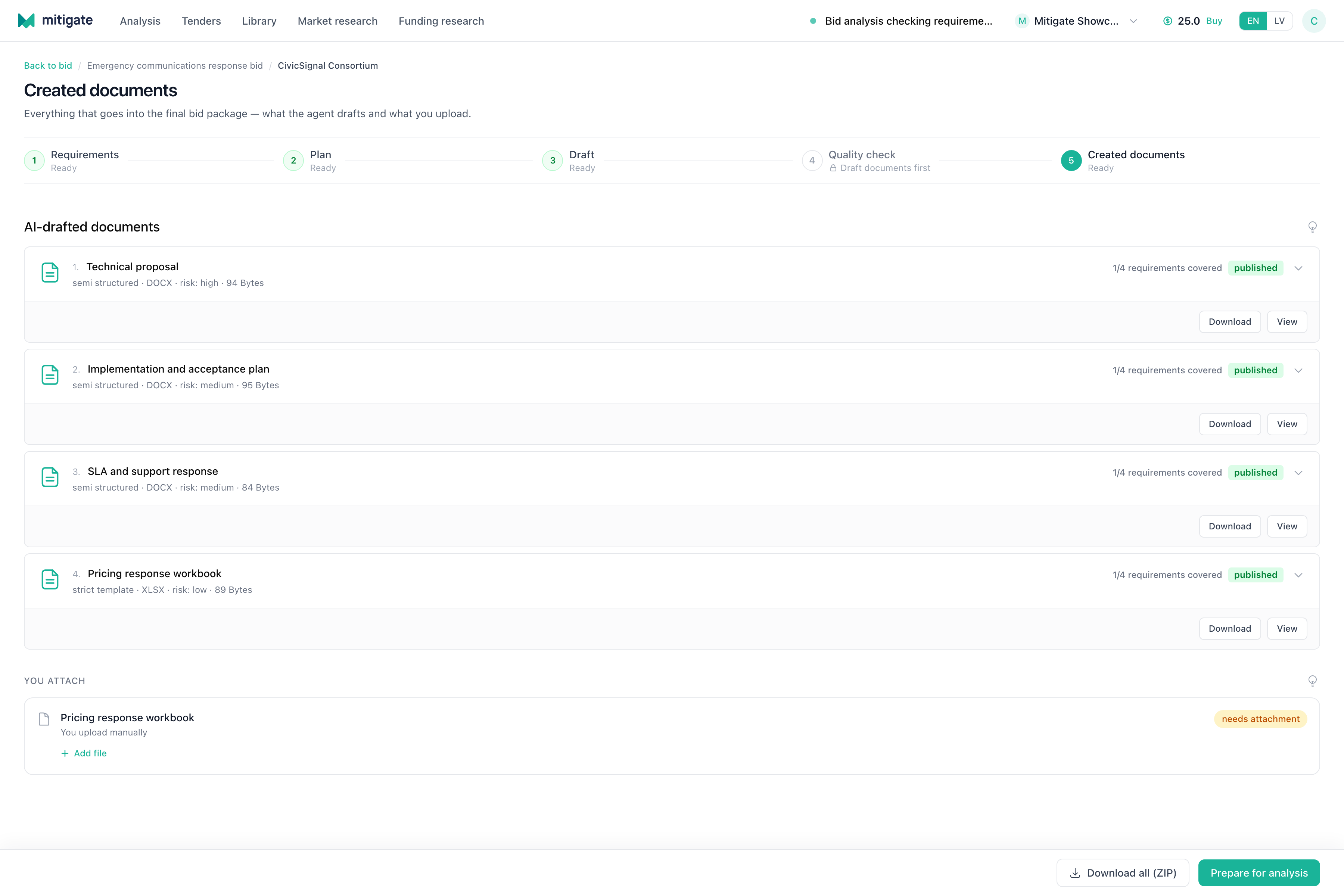Open the Analysis menu
This screenshot has width=1344, height=896.
tap(140, 21)
